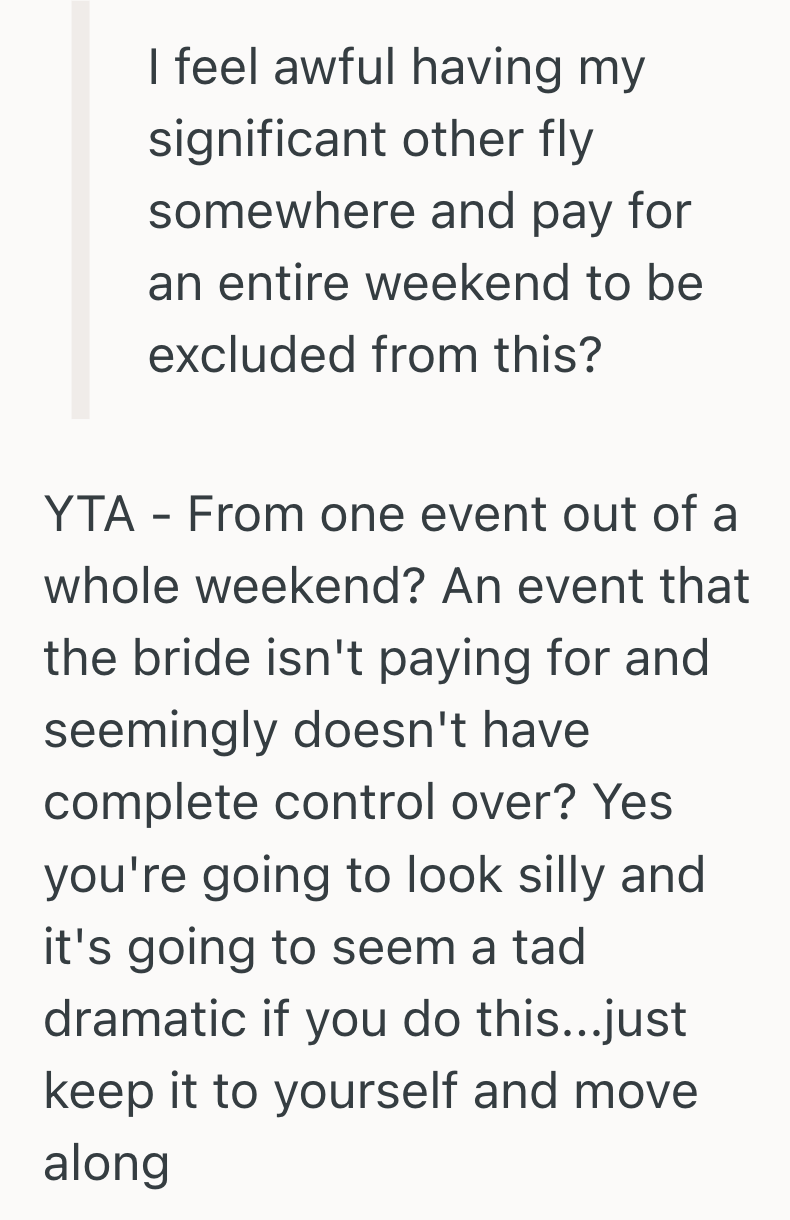Click the final word 'along'
This screenshot has height=1220, width=790.
[x=106, y=1163]
